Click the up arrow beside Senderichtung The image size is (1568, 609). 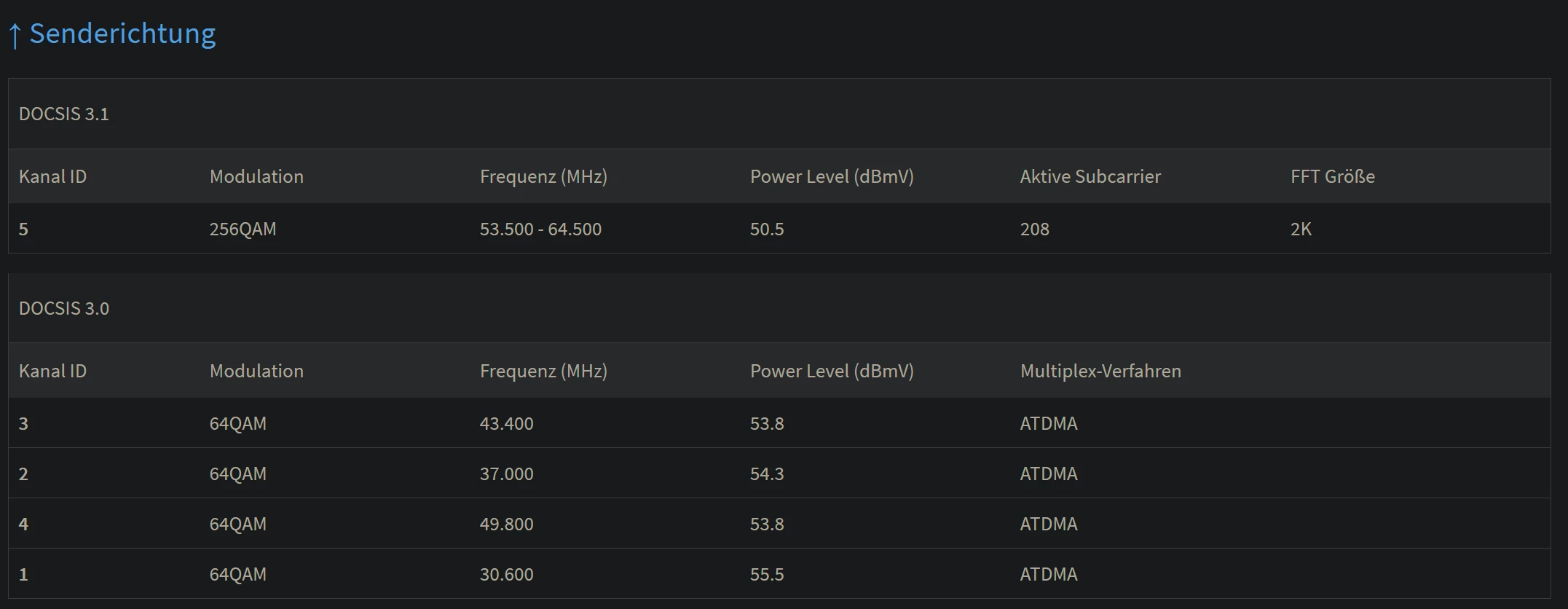tap(15, 35)
